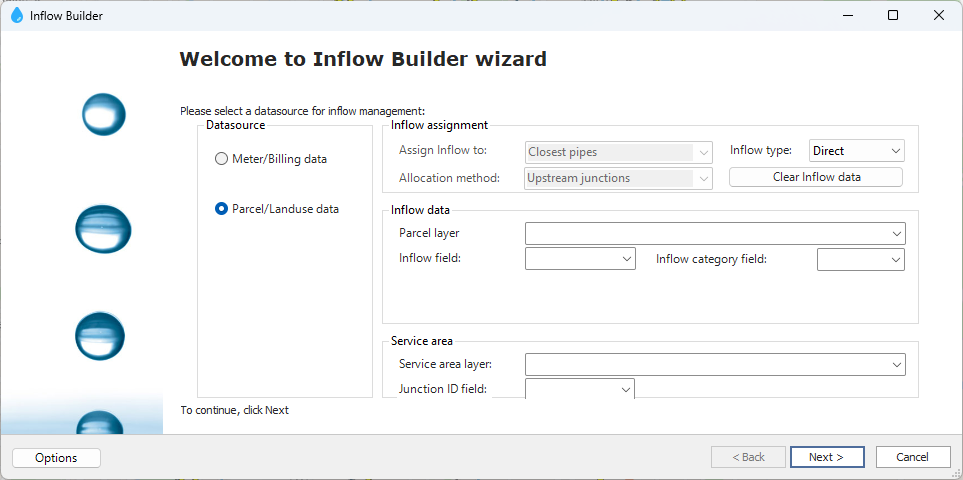Image resolution: width=963 pixels, height=480 pixels.
Task: Expand the Inflow category field dropdown
Action: click(x=860, y=259)
